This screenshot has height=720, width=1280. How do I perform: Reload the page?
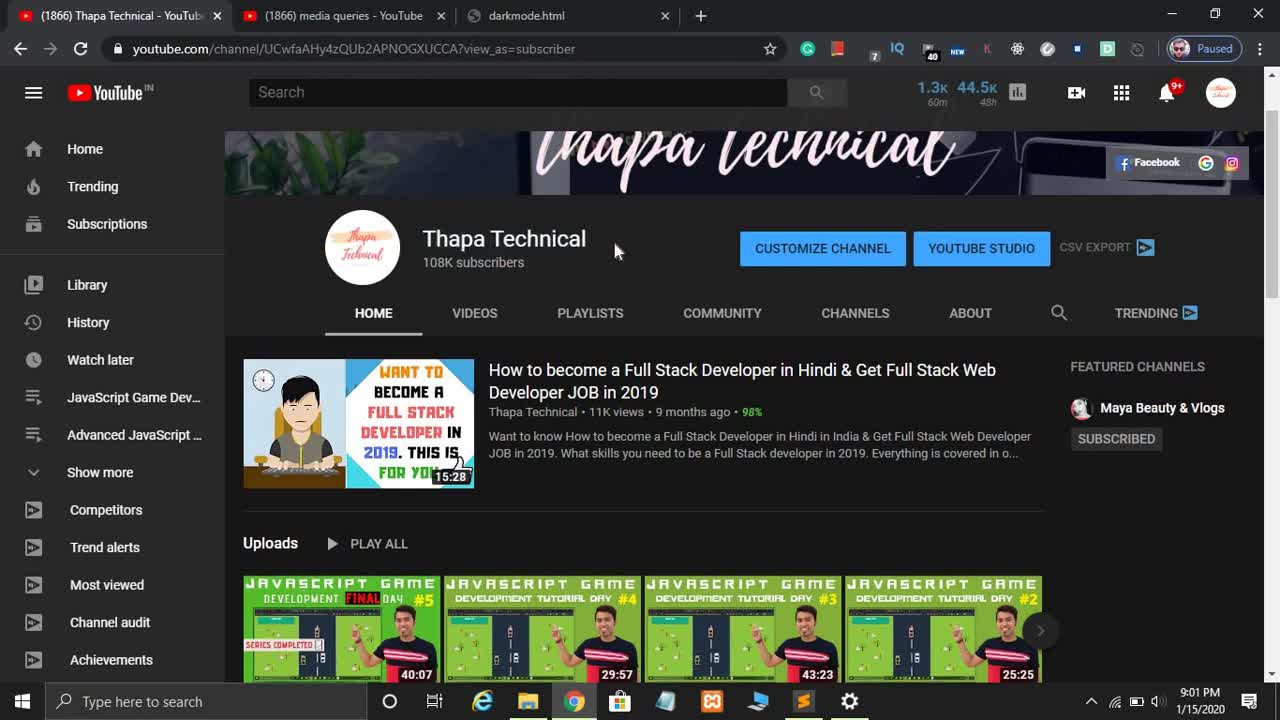[81, 48]
